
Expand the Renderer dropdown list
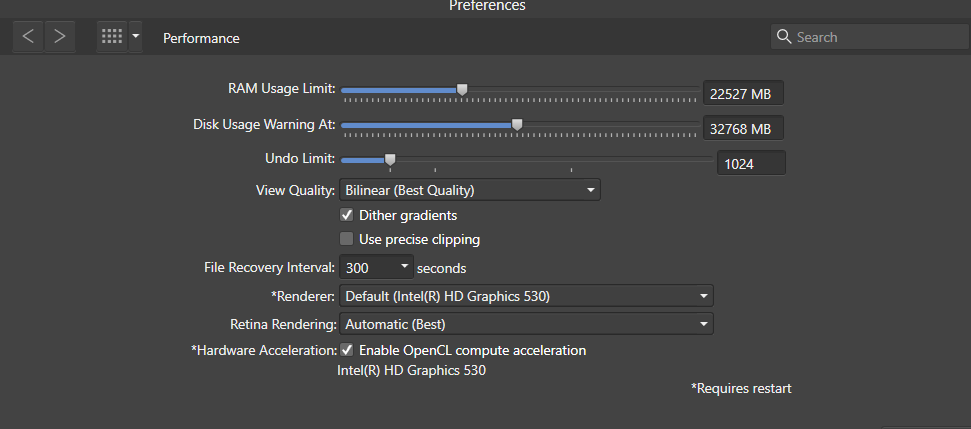526,296
